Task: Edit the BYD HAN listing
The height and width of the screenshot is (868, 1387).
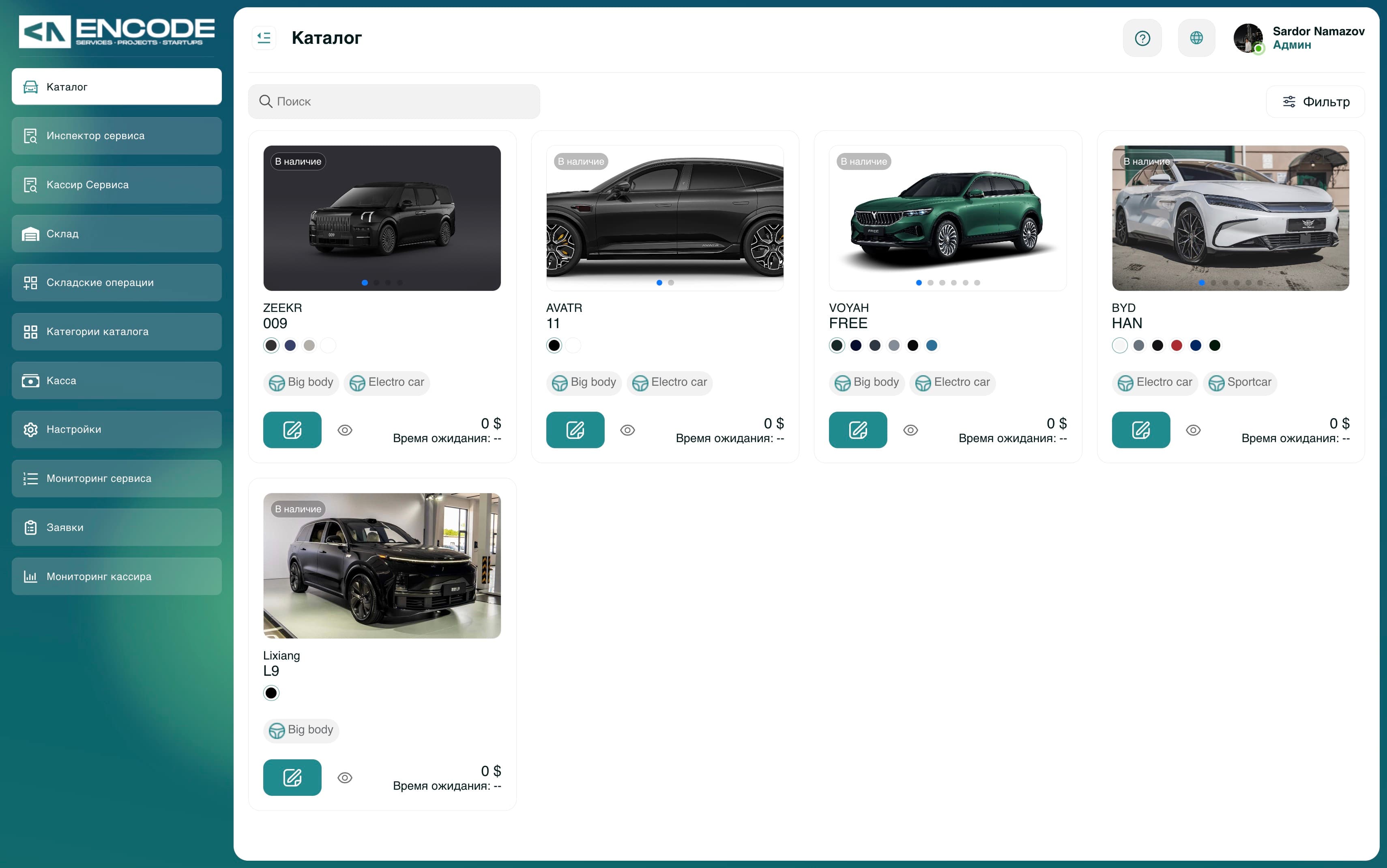Action: pyautogui.click(x=1141, y=430)
